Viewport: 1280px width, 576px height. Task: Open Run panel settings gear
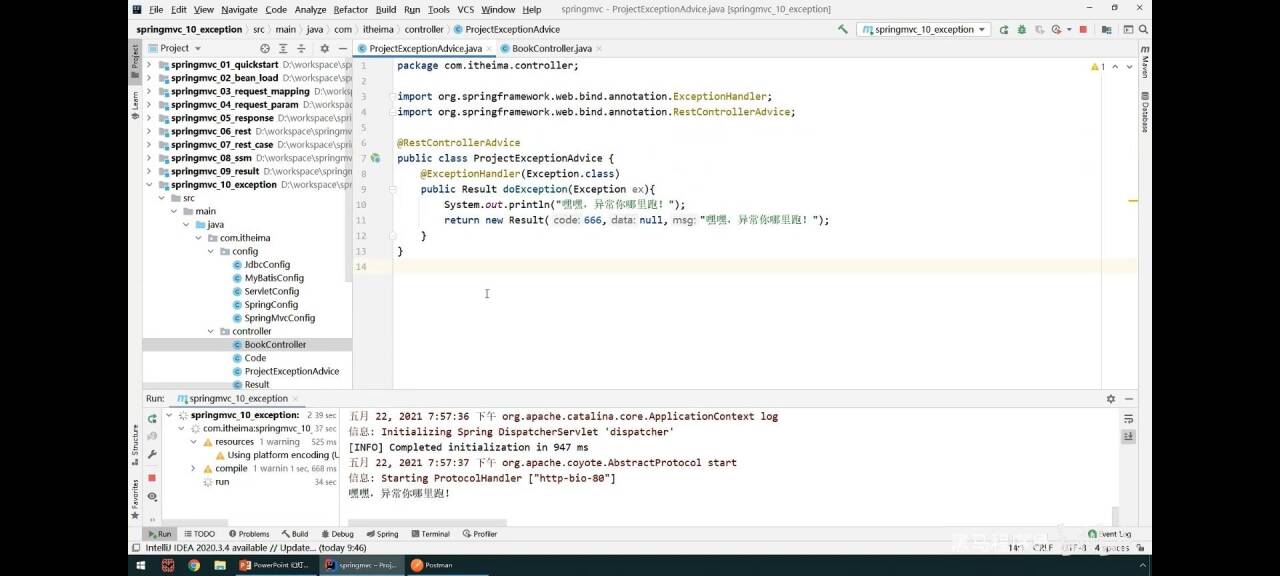pos(1110,398)
